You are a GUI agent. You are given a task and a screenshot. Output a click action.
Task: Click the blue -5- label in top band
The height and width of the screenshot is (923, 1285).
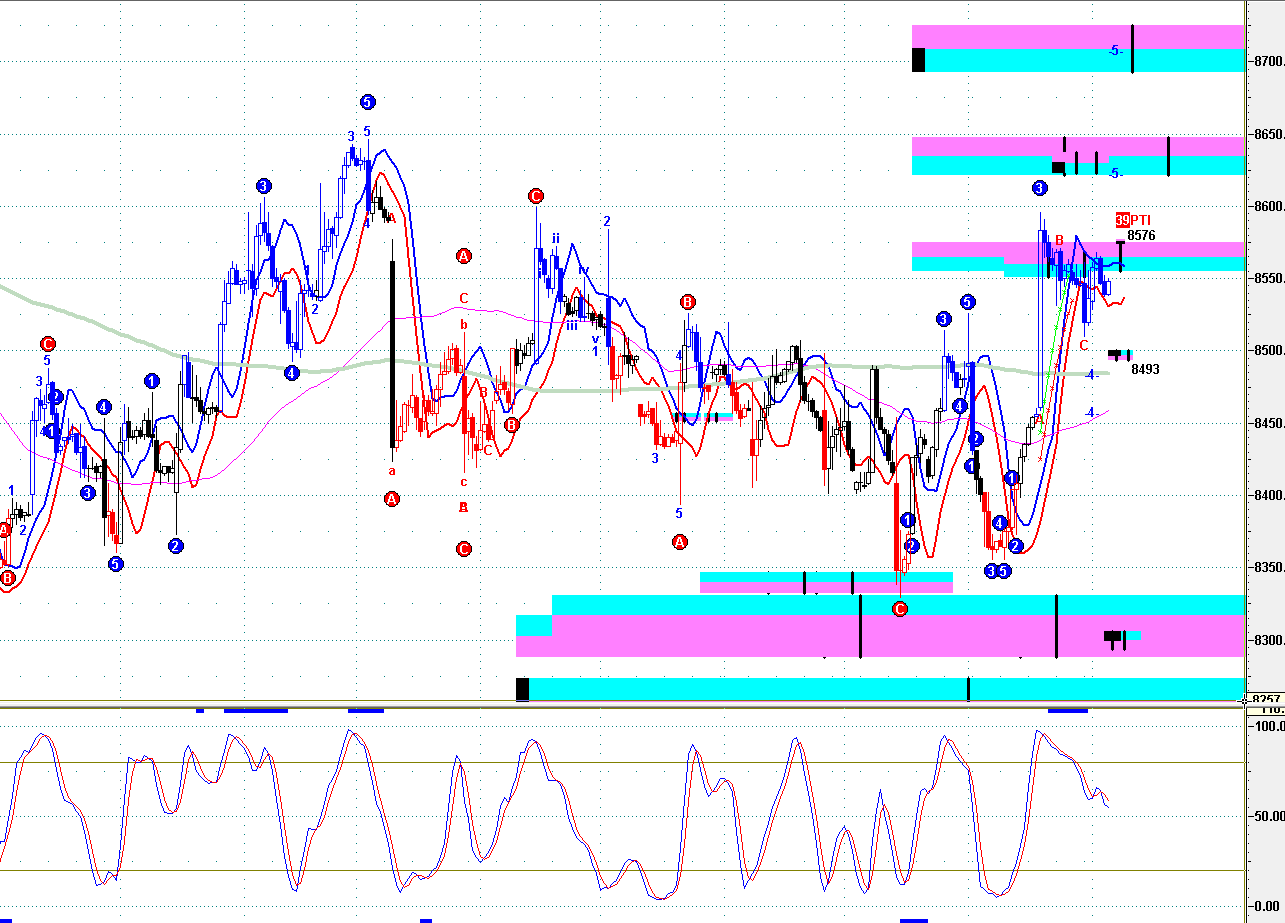[1116, 50]
